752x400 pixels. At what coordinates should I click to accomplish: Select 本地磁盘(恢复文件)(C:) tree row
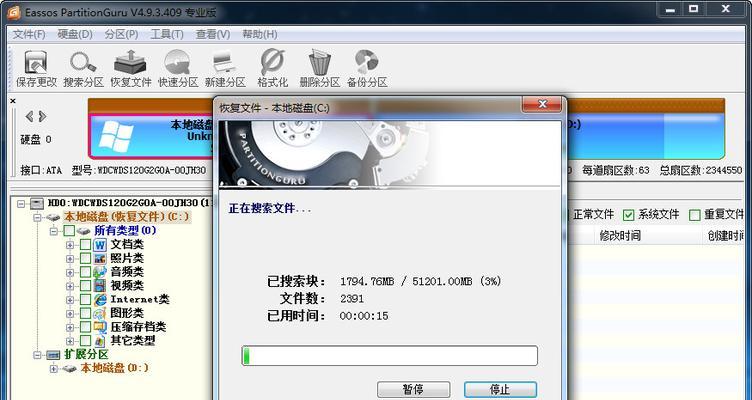127,217
